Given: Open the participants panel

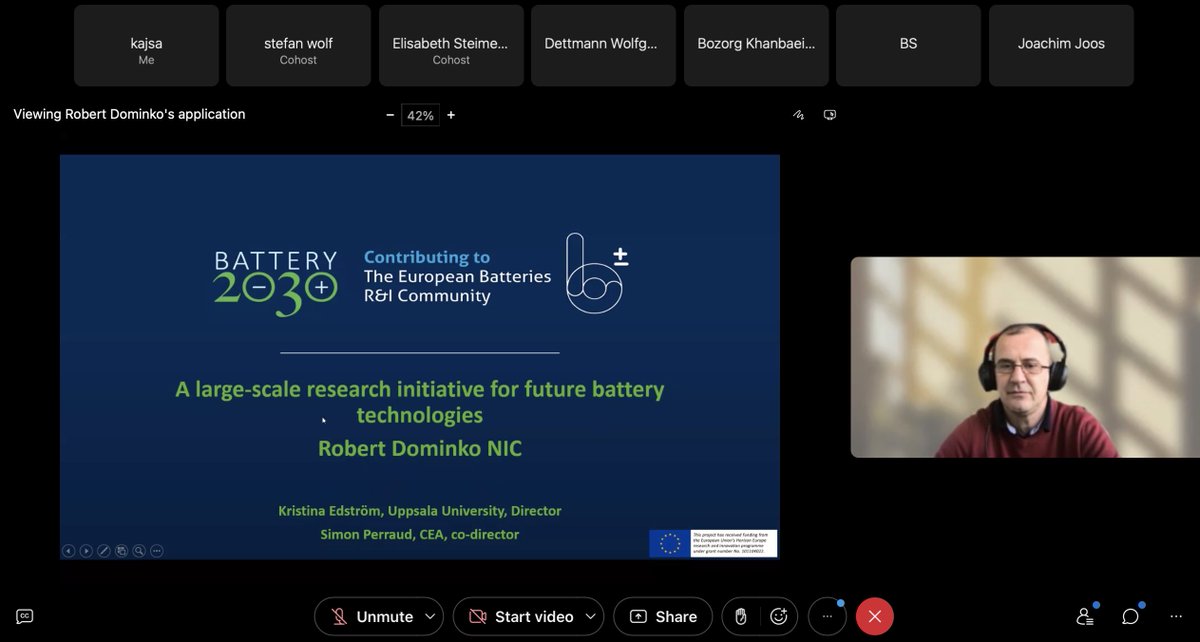Looking at the screenshot, I should (1084, 617).
